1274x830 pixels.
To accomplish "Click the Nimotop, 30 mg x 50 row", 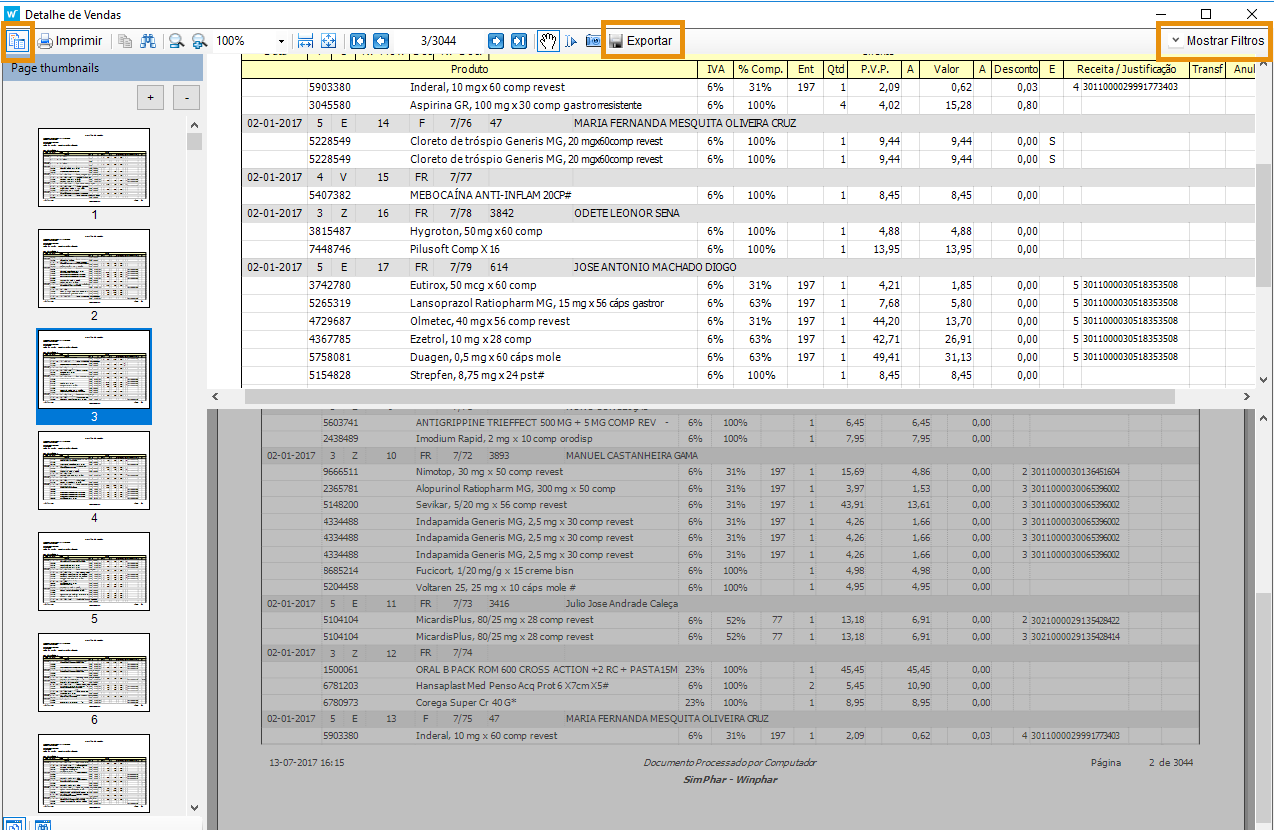I will click(x=728, y=472).
